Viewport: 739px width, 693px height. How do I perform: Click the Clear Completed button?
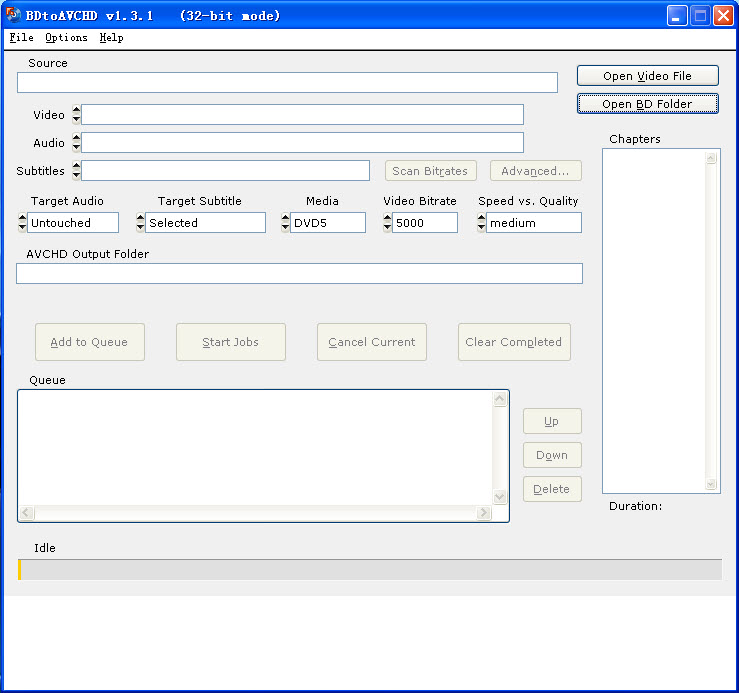(x=514, y=342)
